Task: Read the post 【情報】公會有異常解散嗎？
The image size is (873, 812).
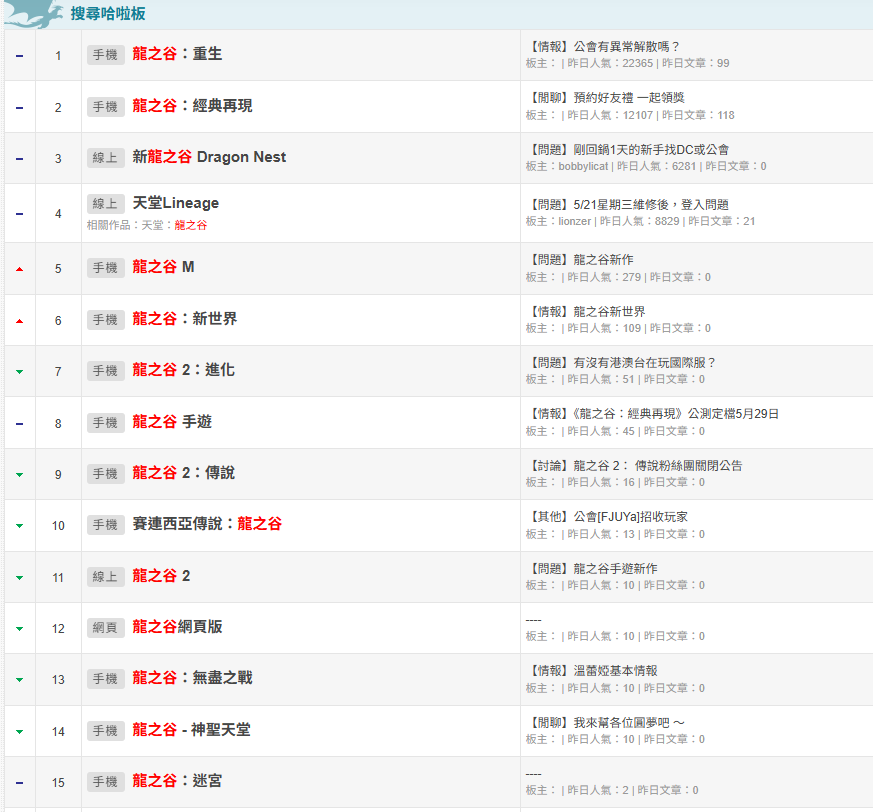Action: (x=603, y=46)
